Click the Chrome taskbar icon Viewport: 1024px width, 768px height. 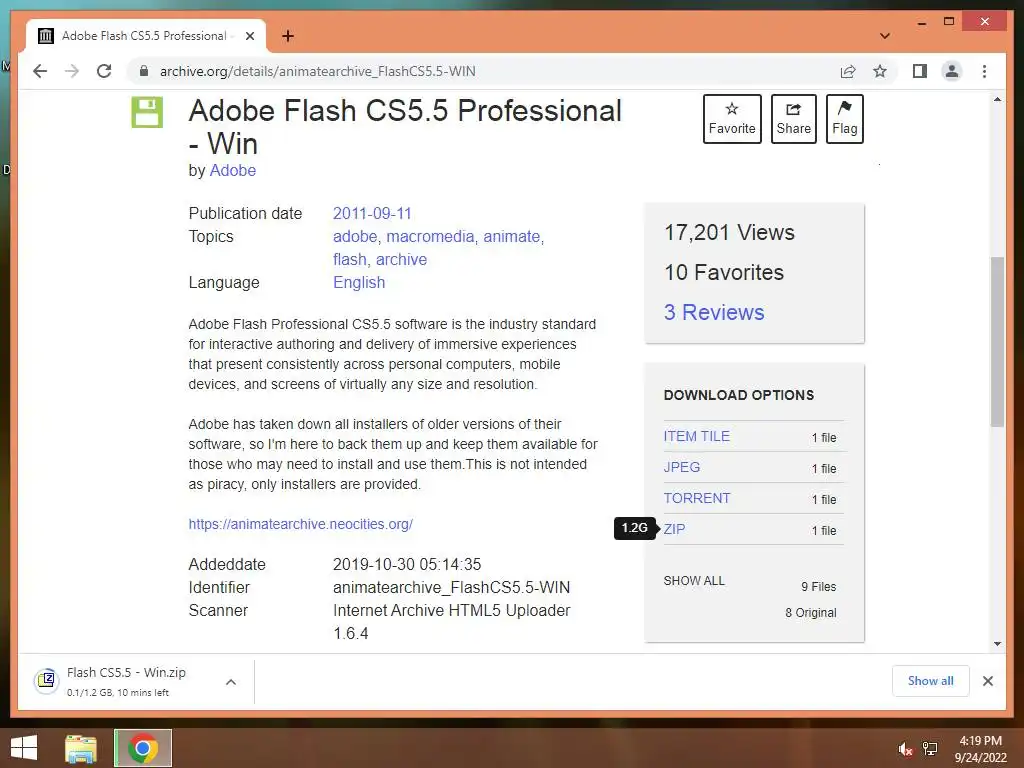pyautogui.click(x=143, y=748)
